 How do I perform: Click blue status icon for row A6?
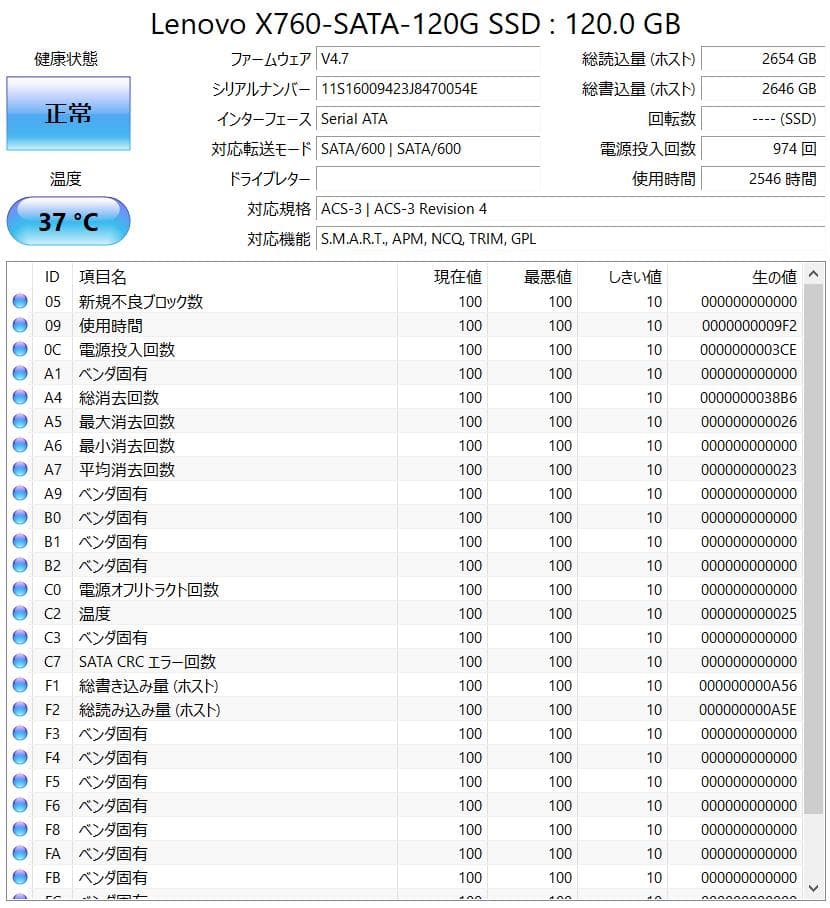(x=20, y=446)
